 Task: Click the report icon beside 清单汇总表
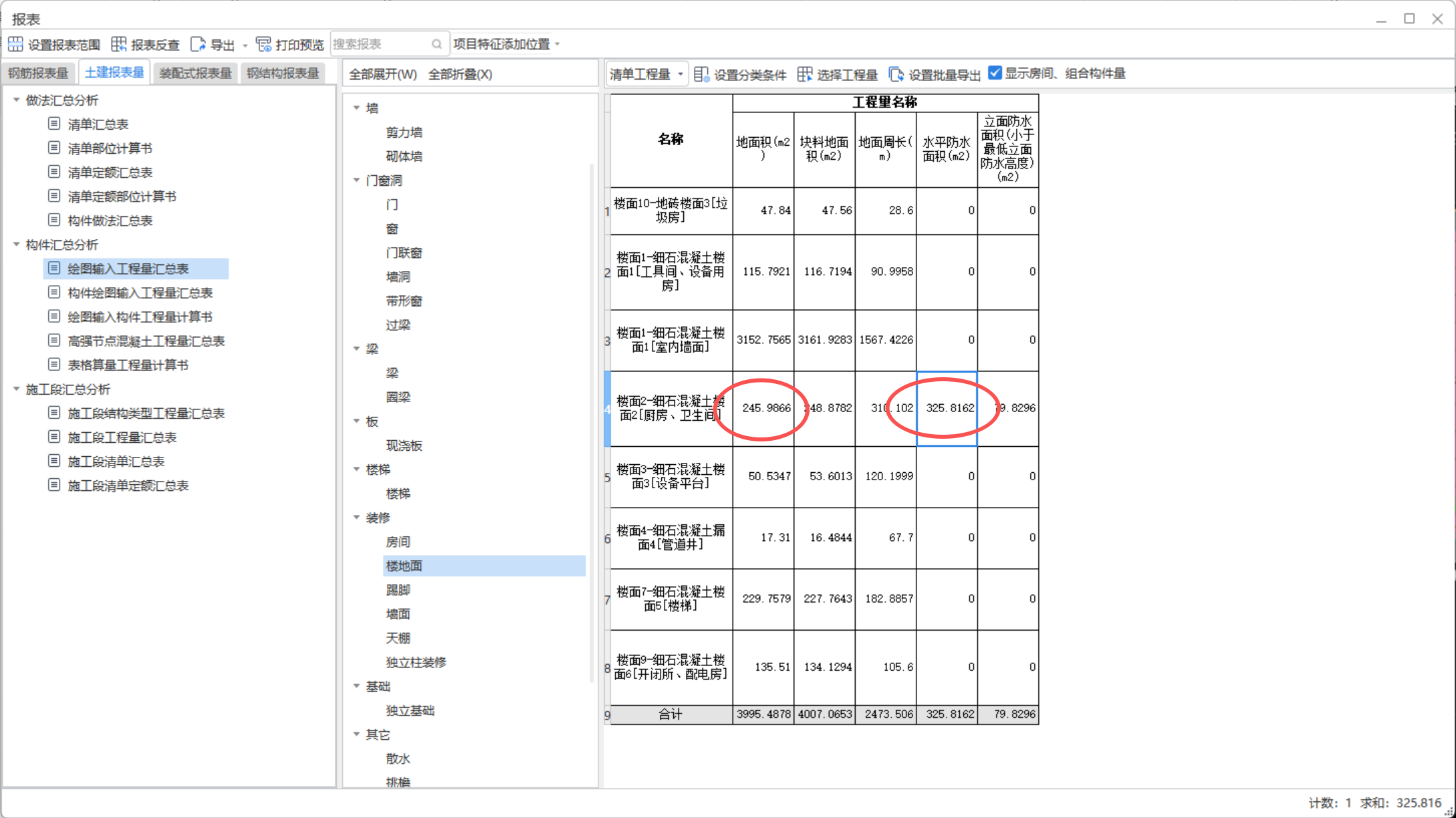pos(54,123)
